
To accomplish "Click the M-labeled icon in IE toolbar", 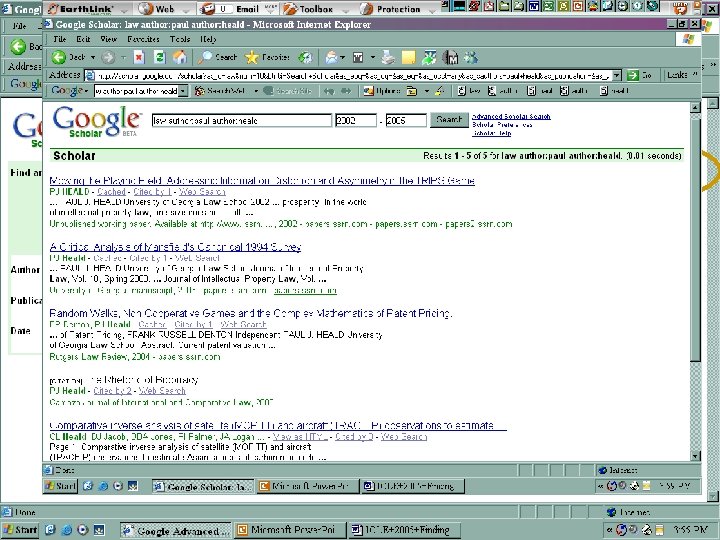I will 450,57.
